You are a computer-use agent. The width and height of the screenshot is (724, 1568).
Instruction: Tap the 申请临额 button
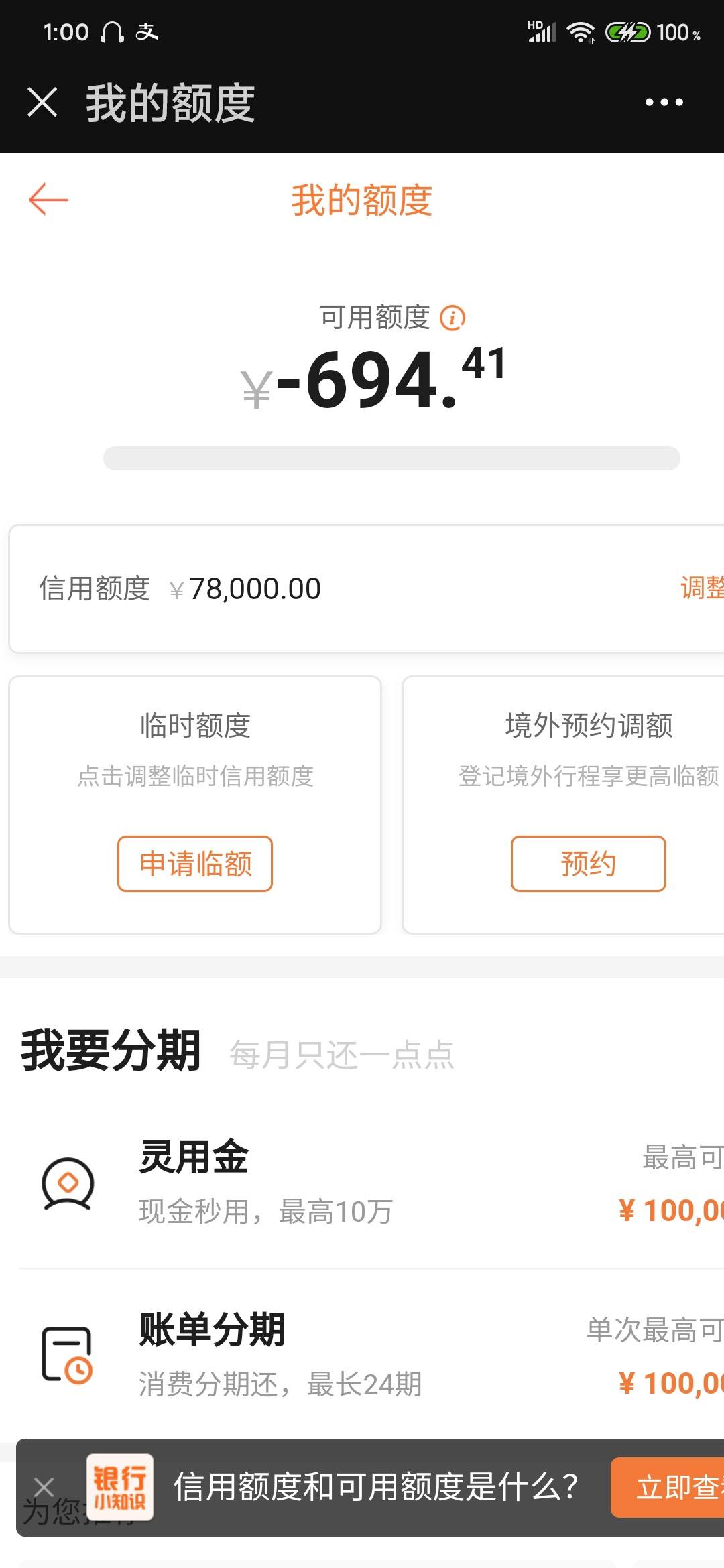tap(195, 864)
